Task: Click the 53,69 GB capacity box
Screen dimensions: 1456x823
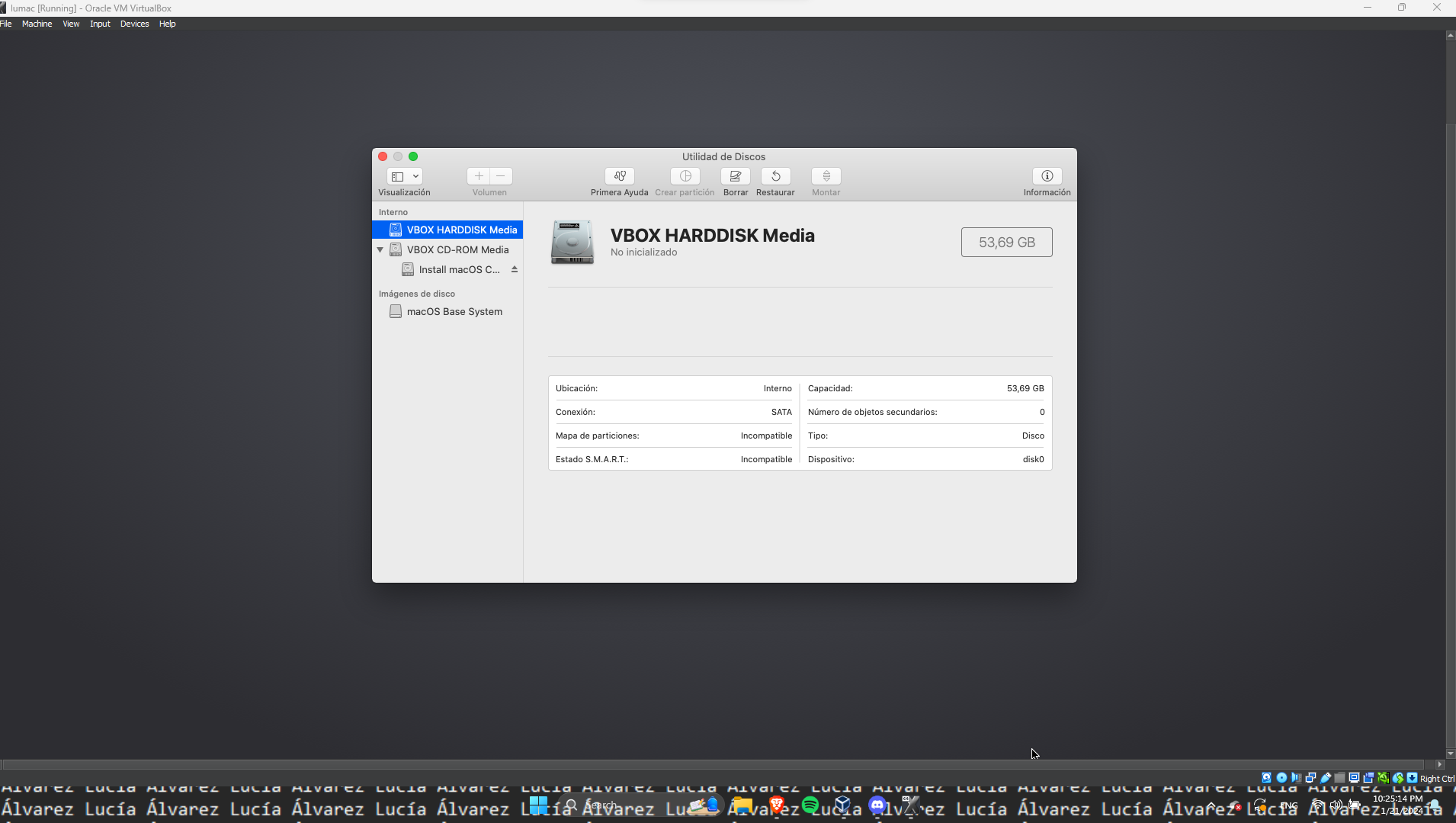Action: [x=1006, y=242]
